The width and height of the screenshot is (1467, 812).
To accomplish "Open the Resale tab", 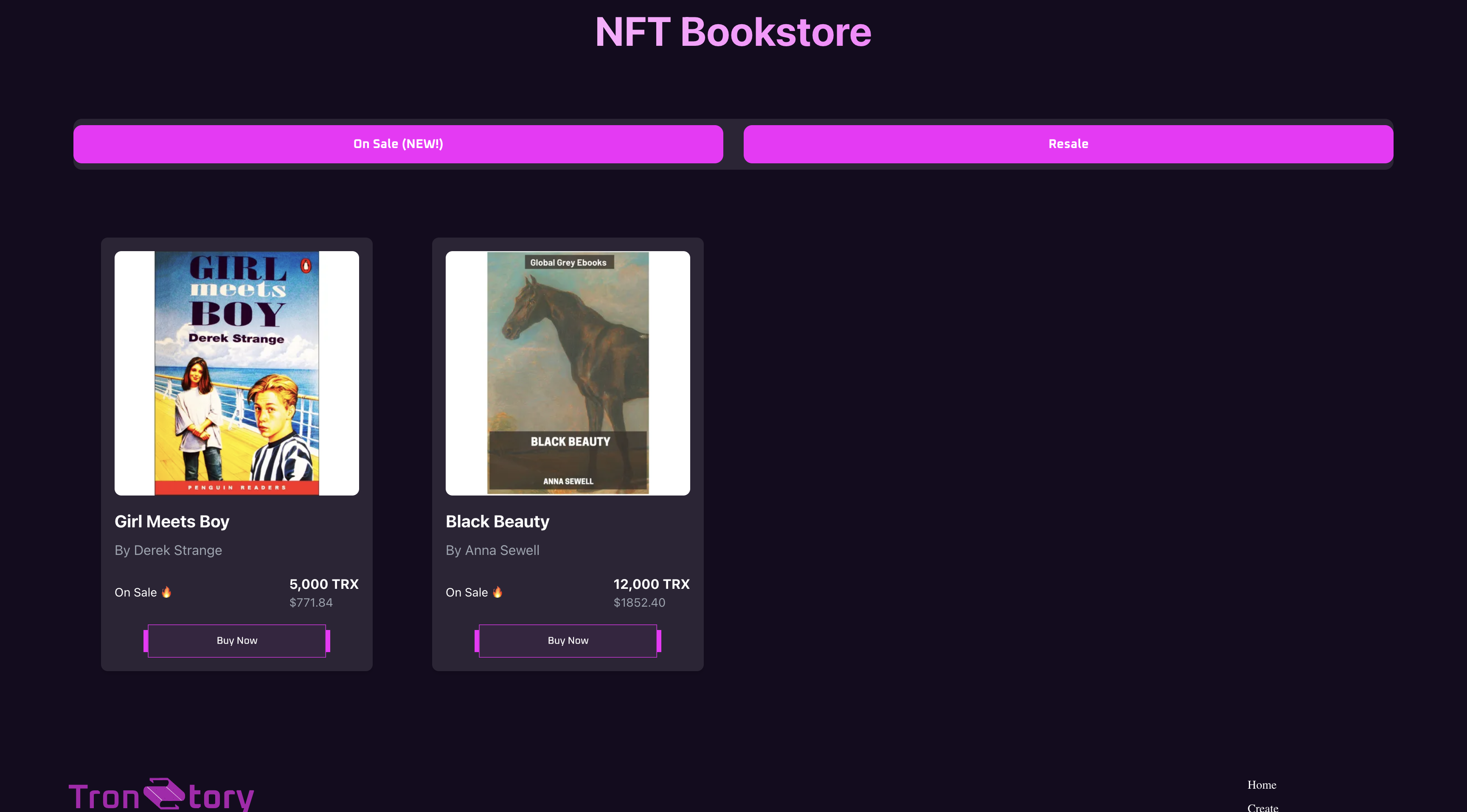I will click(x=1068, y=144).
